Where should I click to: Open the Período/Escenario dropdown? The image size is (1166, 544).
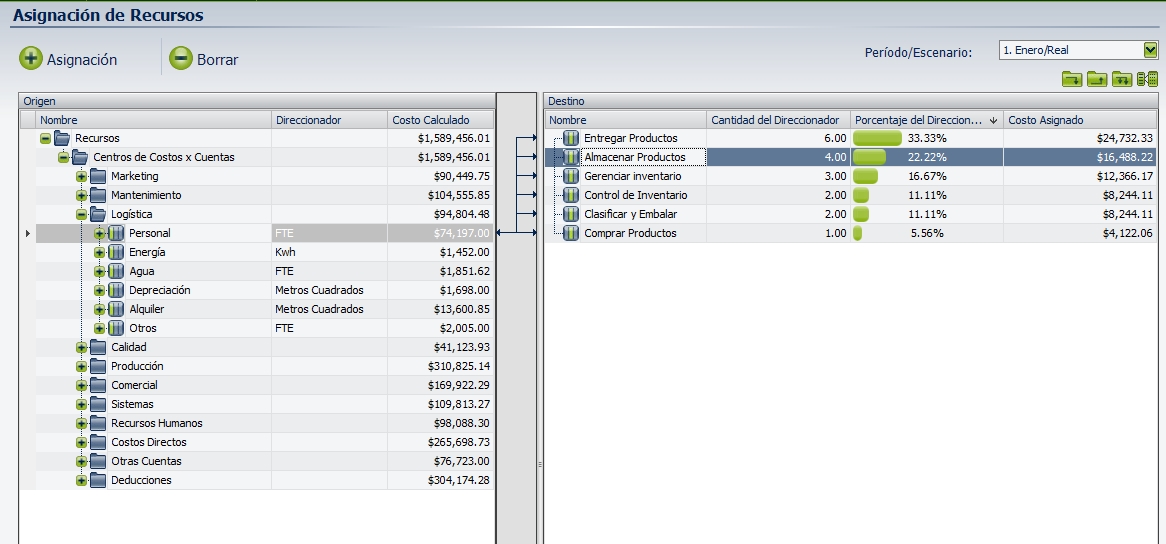(1150, 50)
